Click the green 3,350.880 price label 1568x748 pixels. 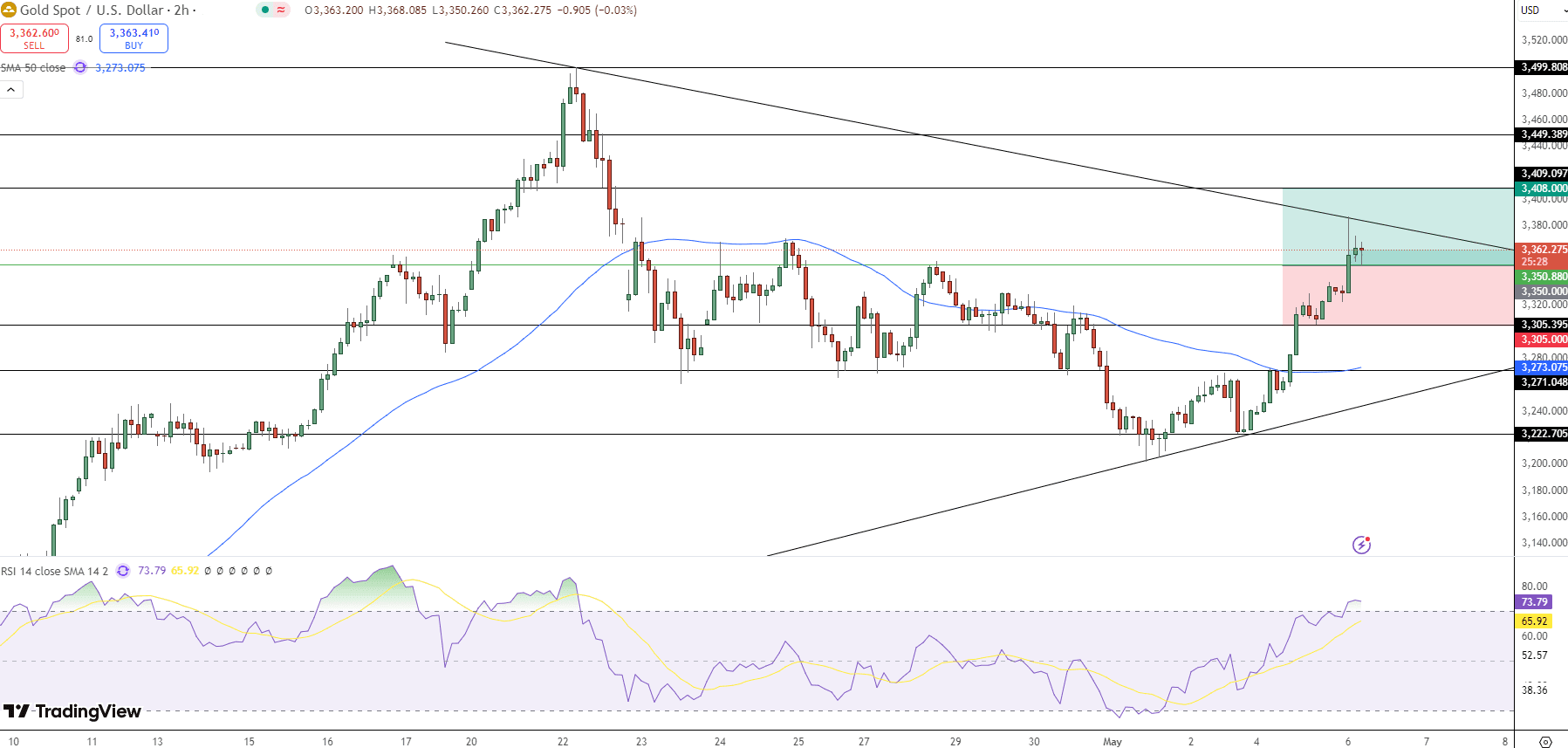1543,277
